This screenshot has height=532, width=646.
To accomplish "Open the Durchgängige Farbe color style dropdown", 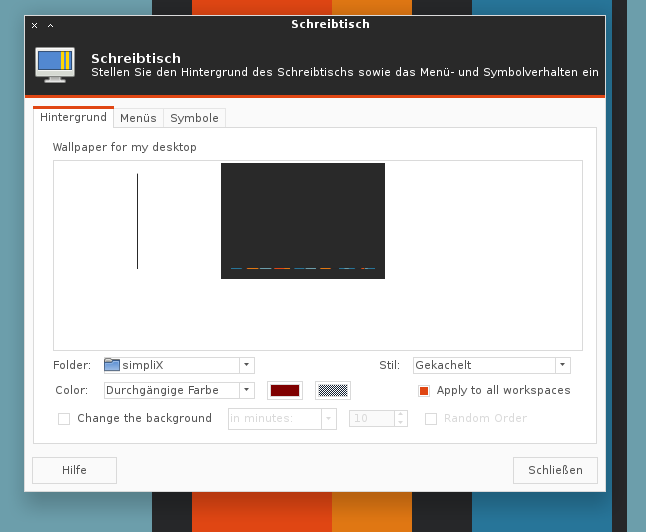I will [247, 390].
